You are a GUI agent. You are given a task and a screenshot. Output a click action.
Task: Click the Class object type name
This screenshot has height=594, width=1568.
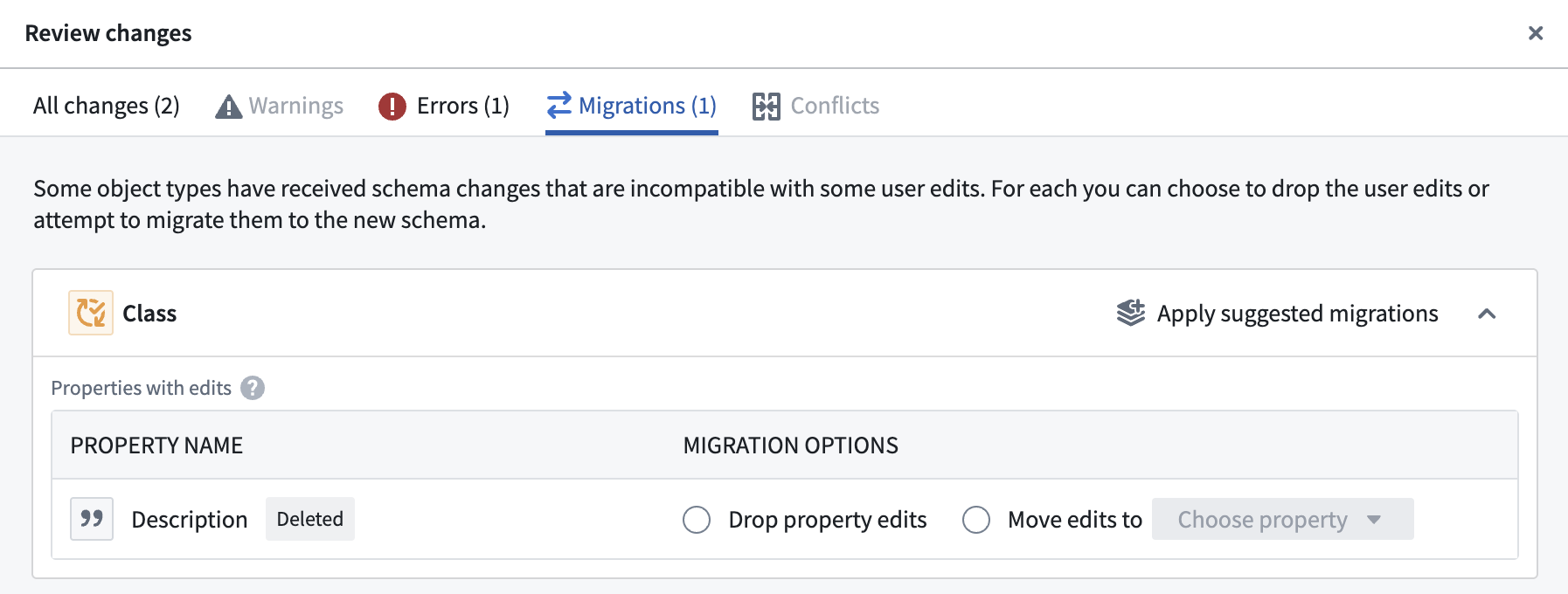[x=149, y=314]
